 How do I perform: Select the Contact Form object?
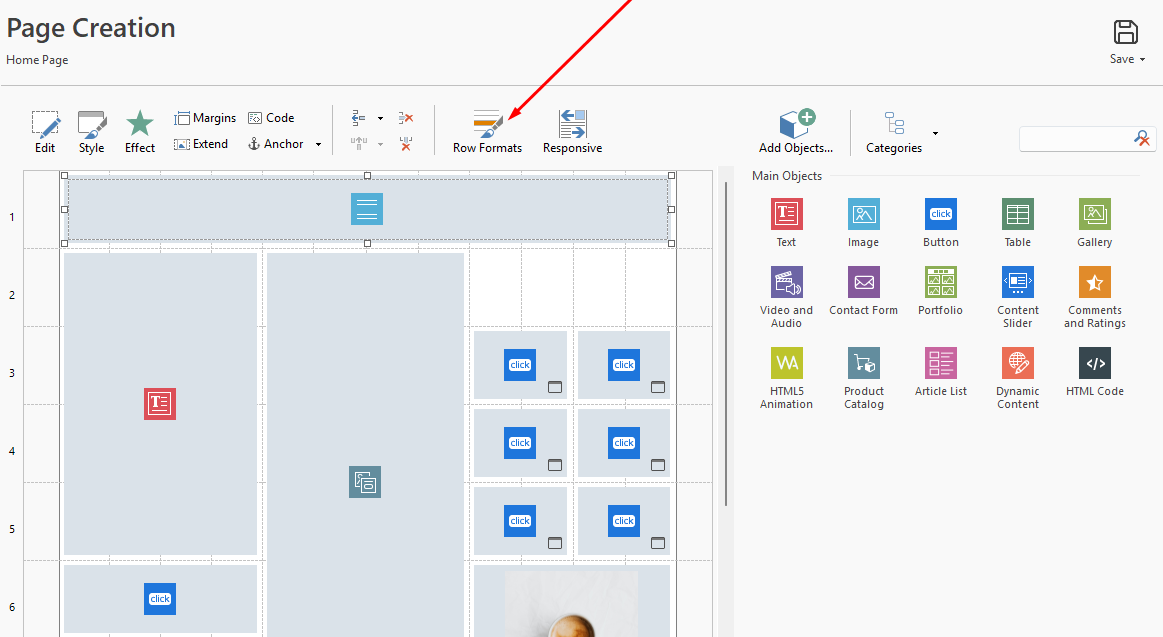[x=863, y=283]
